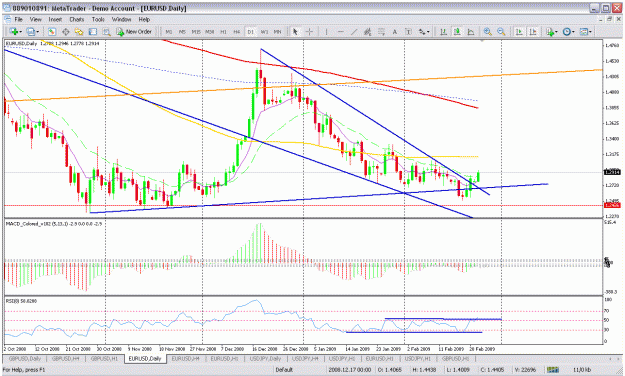625x376 pixels.
Task: Select the M15 timeframe
Action: (x=196, y=31)
